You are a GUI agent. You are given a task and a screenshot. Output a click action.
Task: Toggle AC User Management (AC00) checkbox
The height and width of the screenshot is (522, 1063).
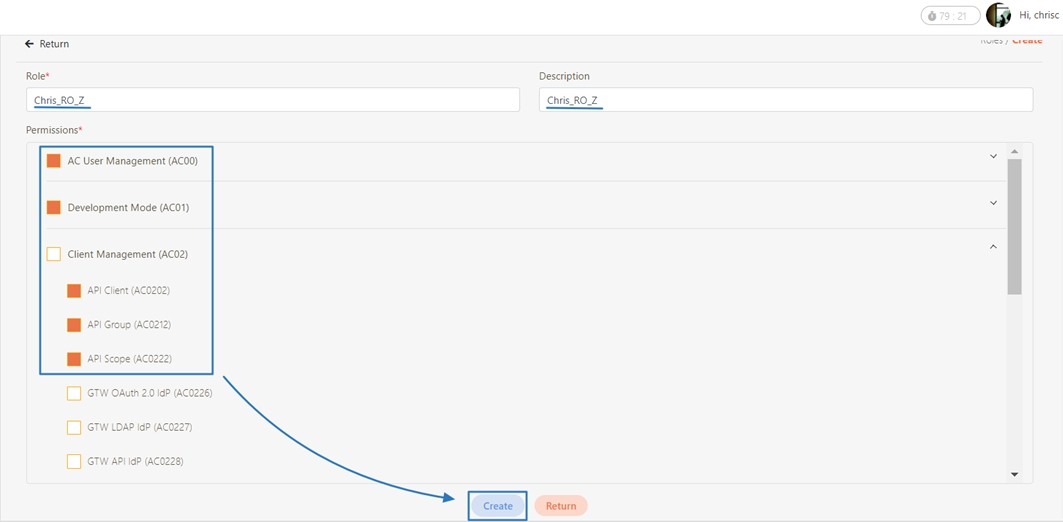pos(54,161)
